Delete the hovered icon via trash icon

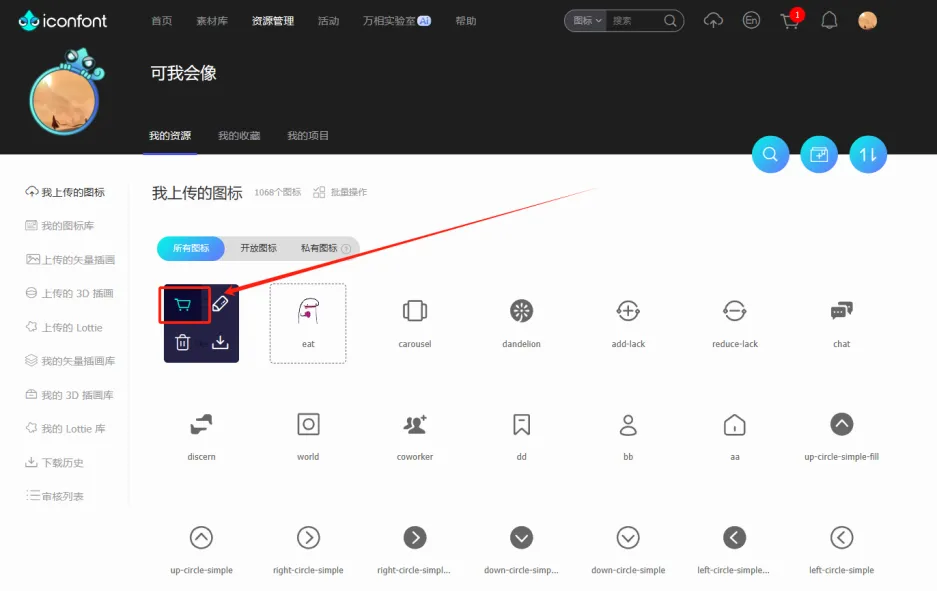(183, 342)
